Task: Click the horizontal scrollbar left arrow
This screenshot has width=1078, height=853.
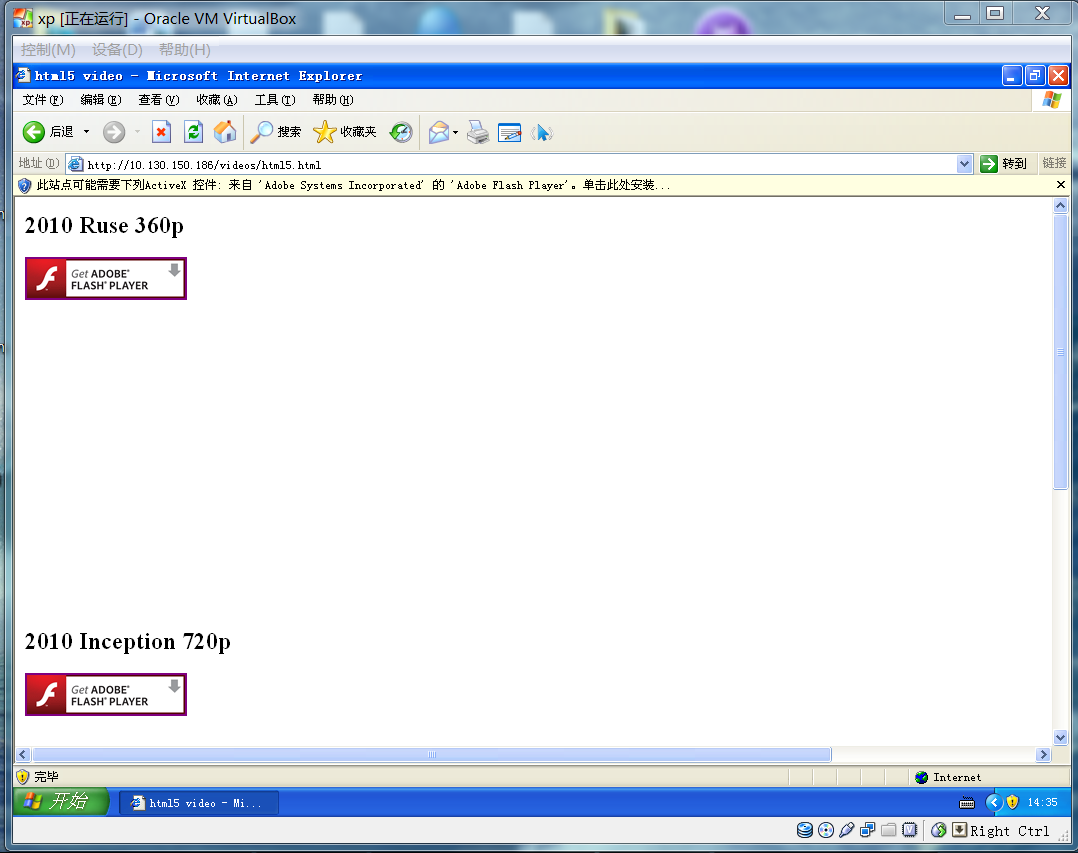Action: 23,754
